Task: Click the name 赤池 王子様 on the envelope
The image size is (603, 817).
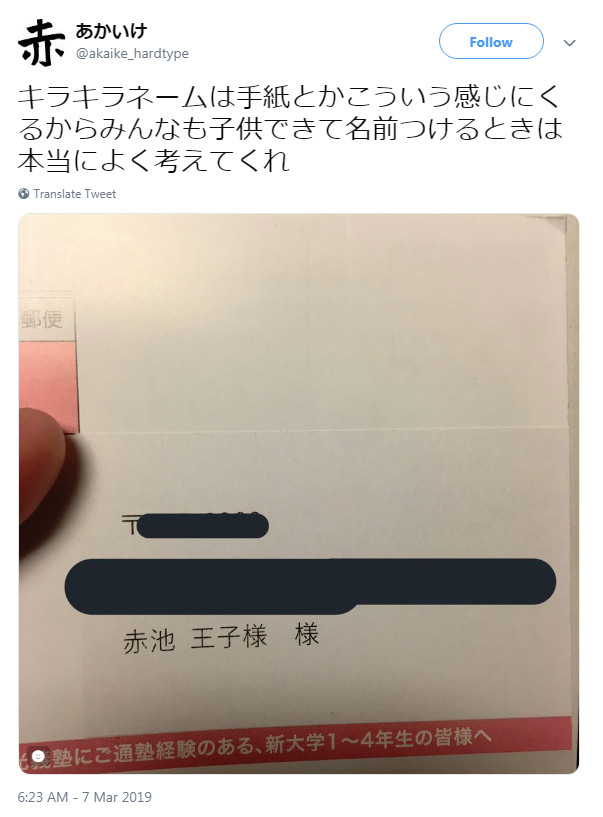Action: click(x=195, y=638)
